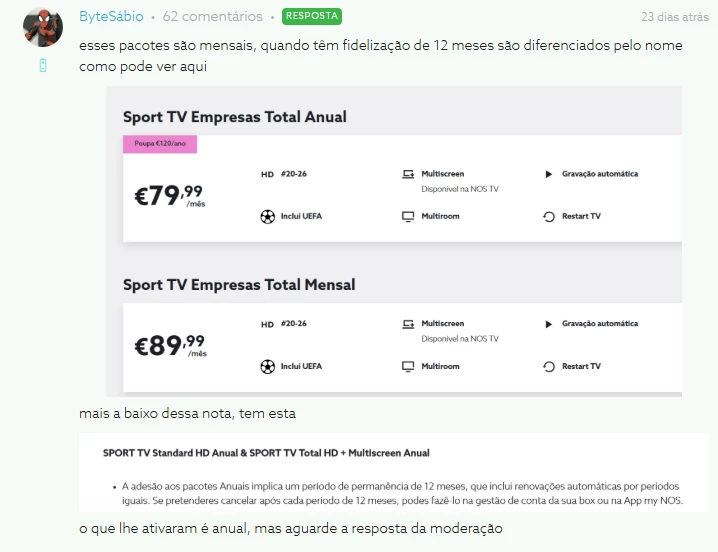Click the Restart TV icon in Anual package

pos(548,216)
